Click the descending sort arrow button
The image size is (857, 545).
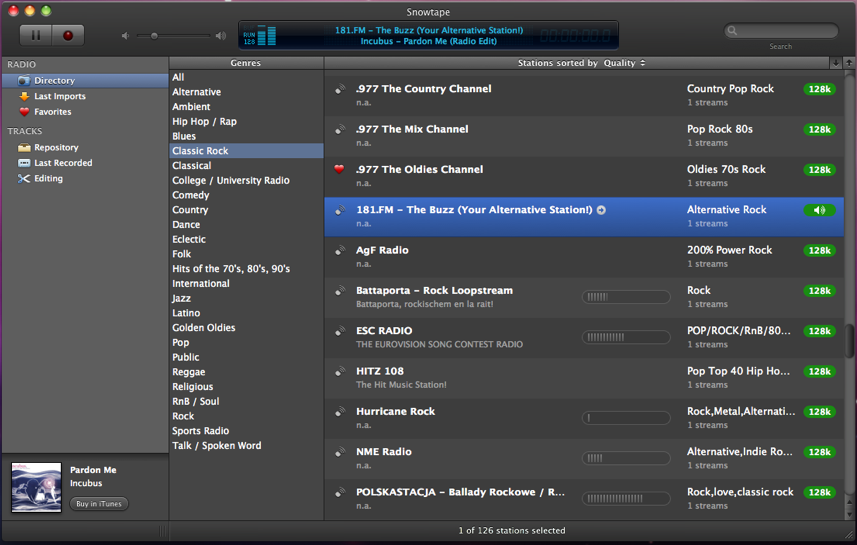point(836,63)
